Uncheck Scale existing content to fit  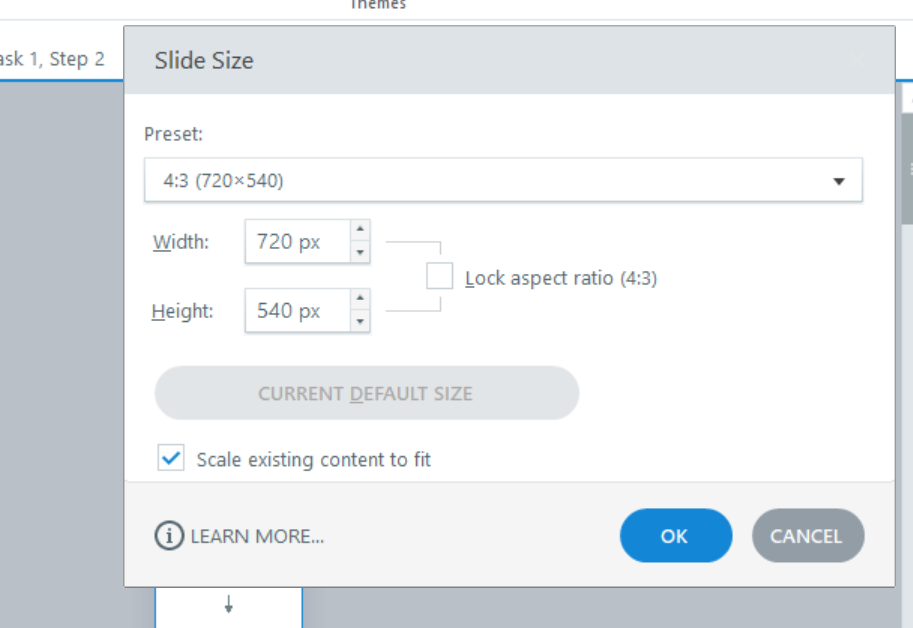pos(172,459)
